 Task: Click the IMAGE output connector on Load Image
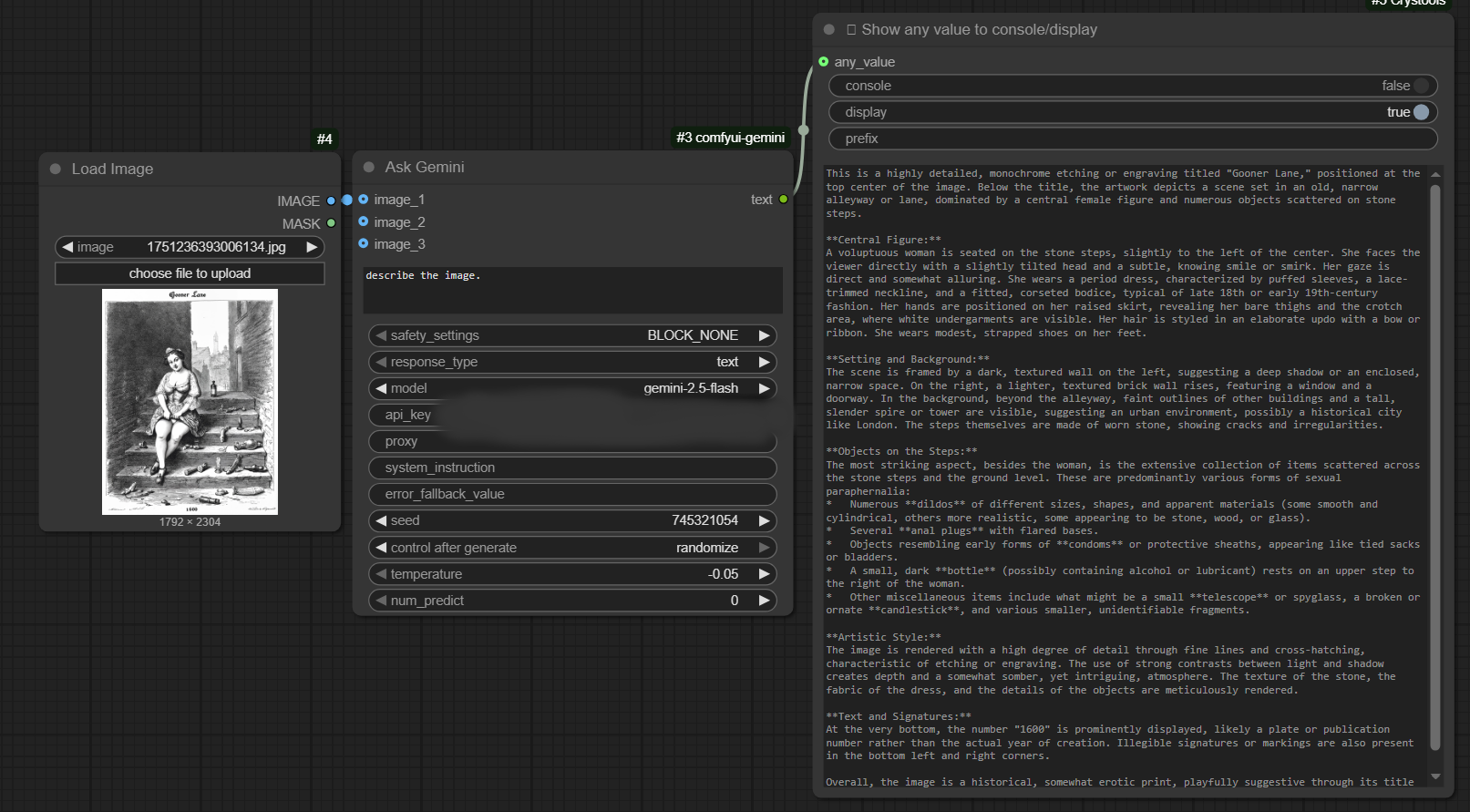(331, 200)
